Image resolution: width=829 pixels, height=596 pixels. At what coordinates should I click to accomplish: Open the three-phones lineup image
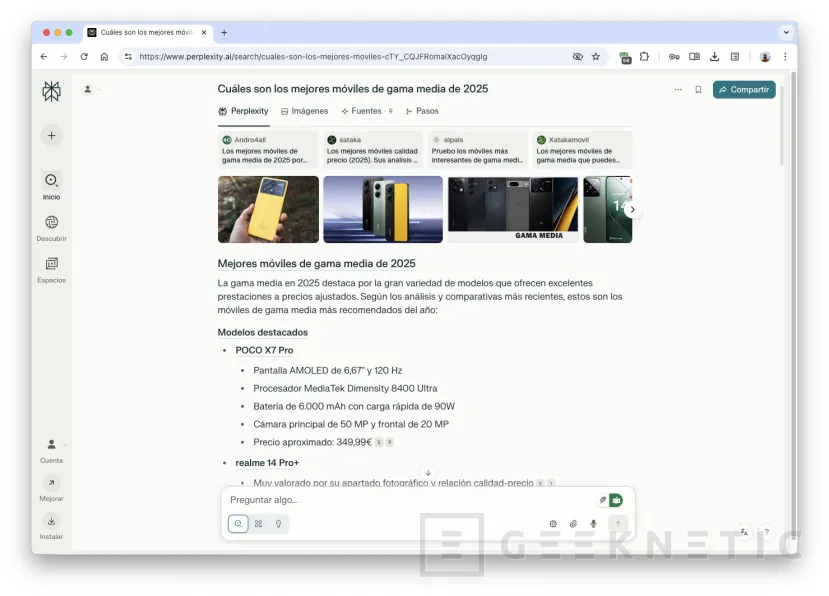pyautogui.click(x=383, y=209)
